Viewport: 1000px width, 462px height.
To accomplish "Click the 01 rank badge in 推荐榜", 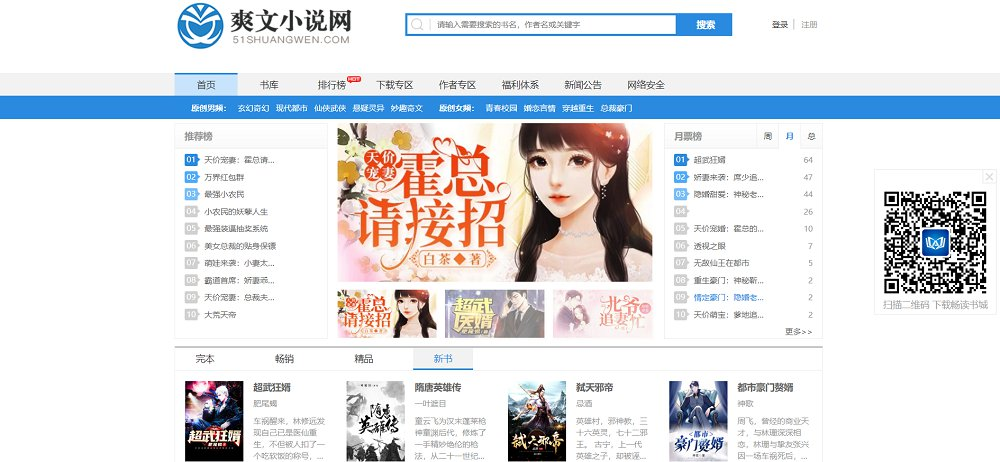I will point(191,159).
